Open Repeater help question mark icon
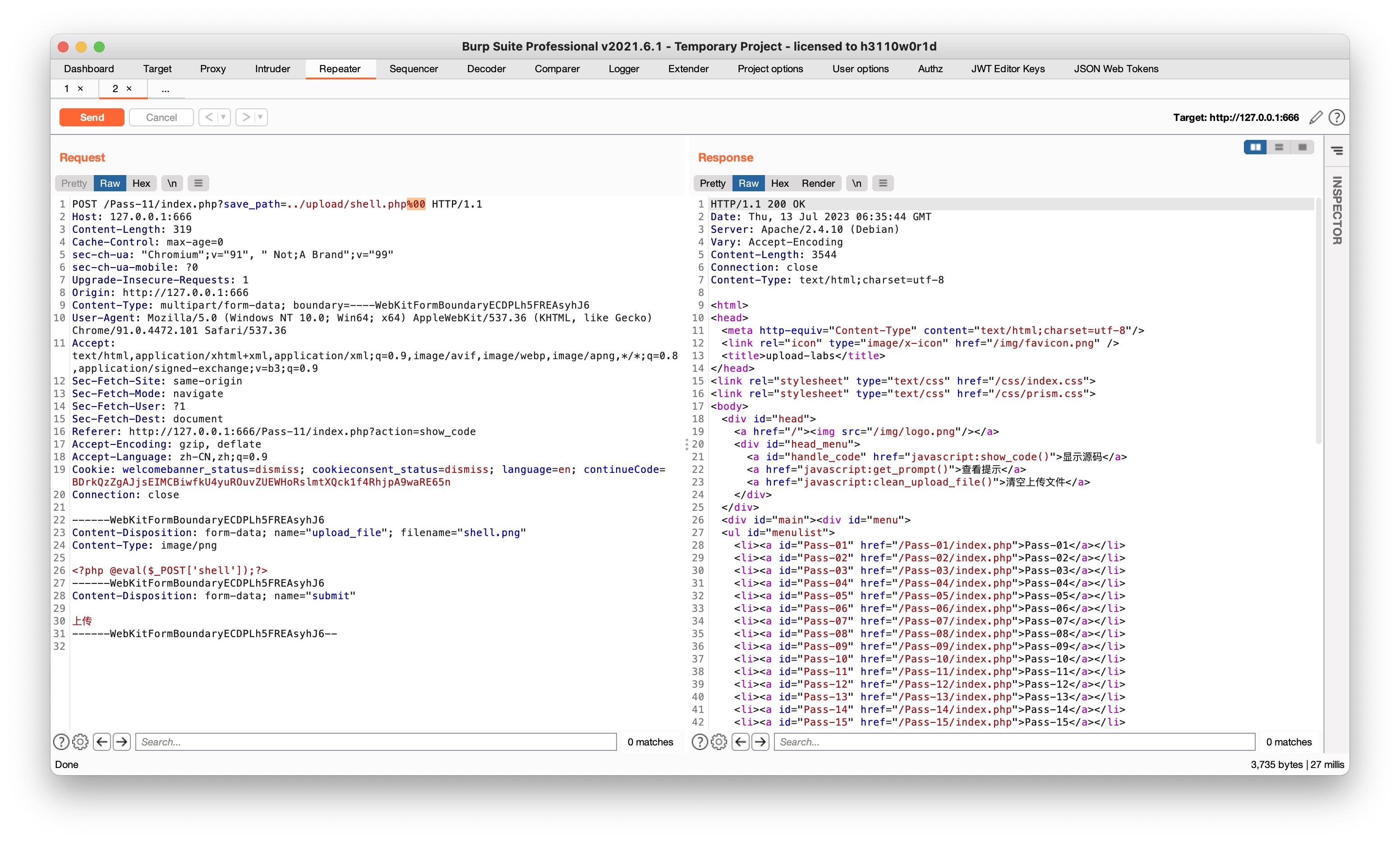This screenshot has height=842, width=1400. [1336, 117]
